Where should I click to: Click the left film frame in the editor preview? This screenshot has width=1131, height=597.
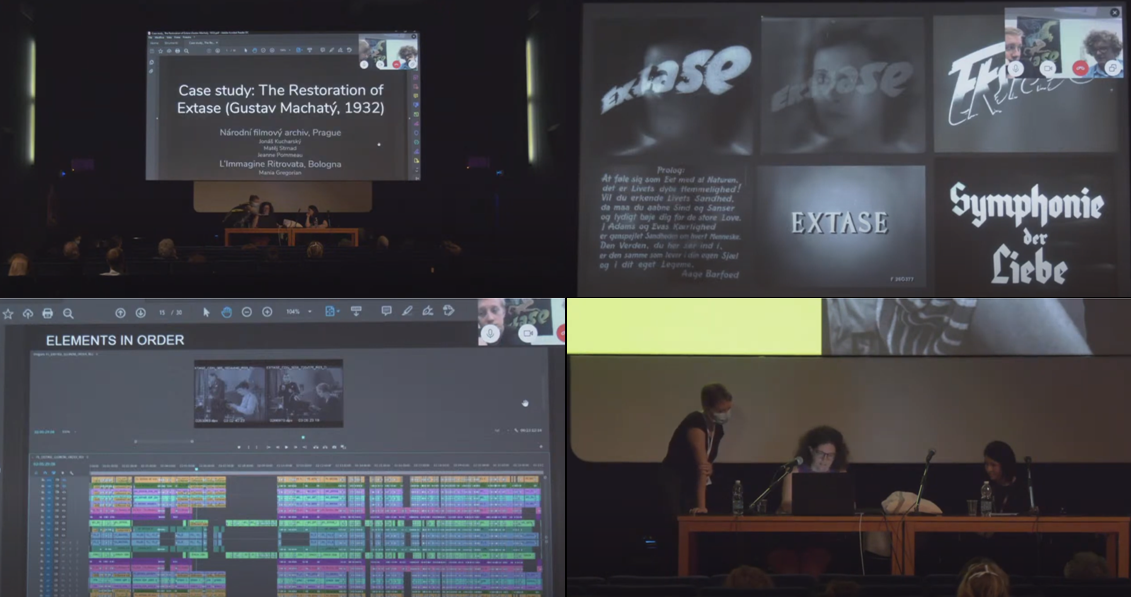pyautogui.click(x=231, y=394)
